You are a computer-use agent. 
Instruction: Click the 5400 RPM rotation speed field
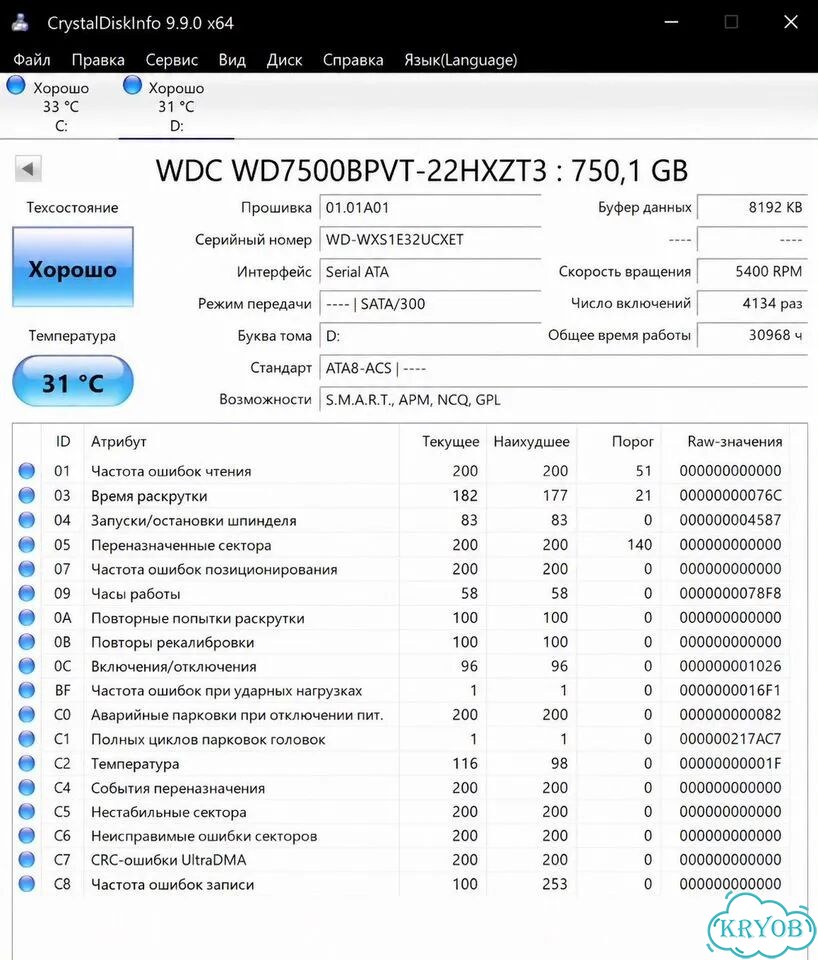coord(752,271)
